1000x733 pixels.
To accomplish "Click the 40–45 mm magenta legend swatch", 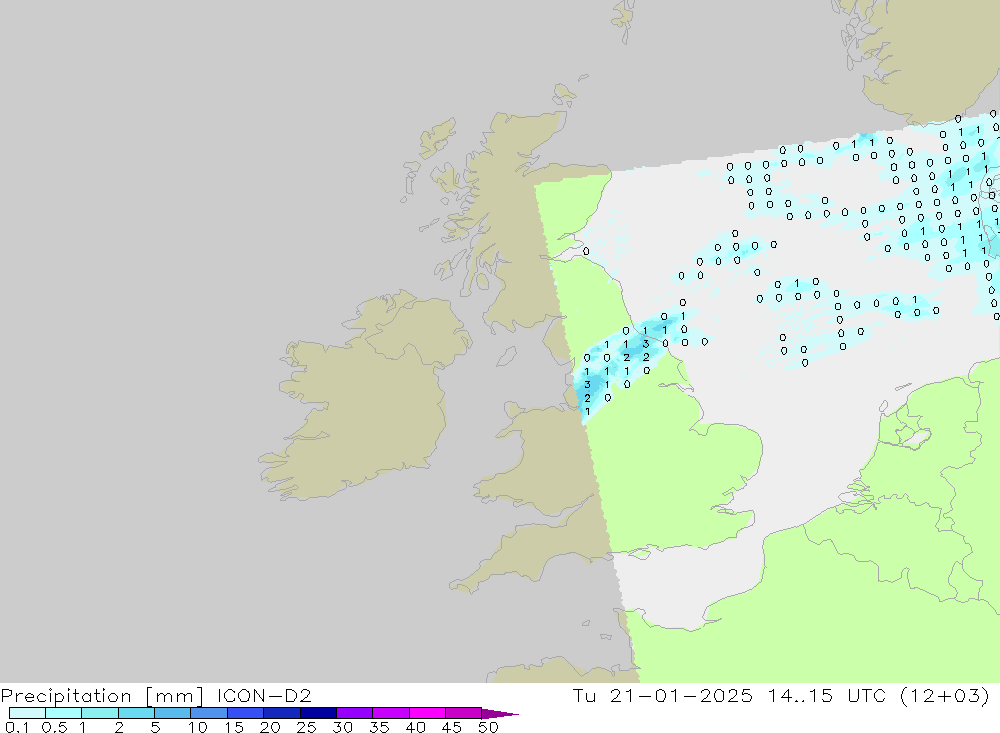I will coord(427,713).
